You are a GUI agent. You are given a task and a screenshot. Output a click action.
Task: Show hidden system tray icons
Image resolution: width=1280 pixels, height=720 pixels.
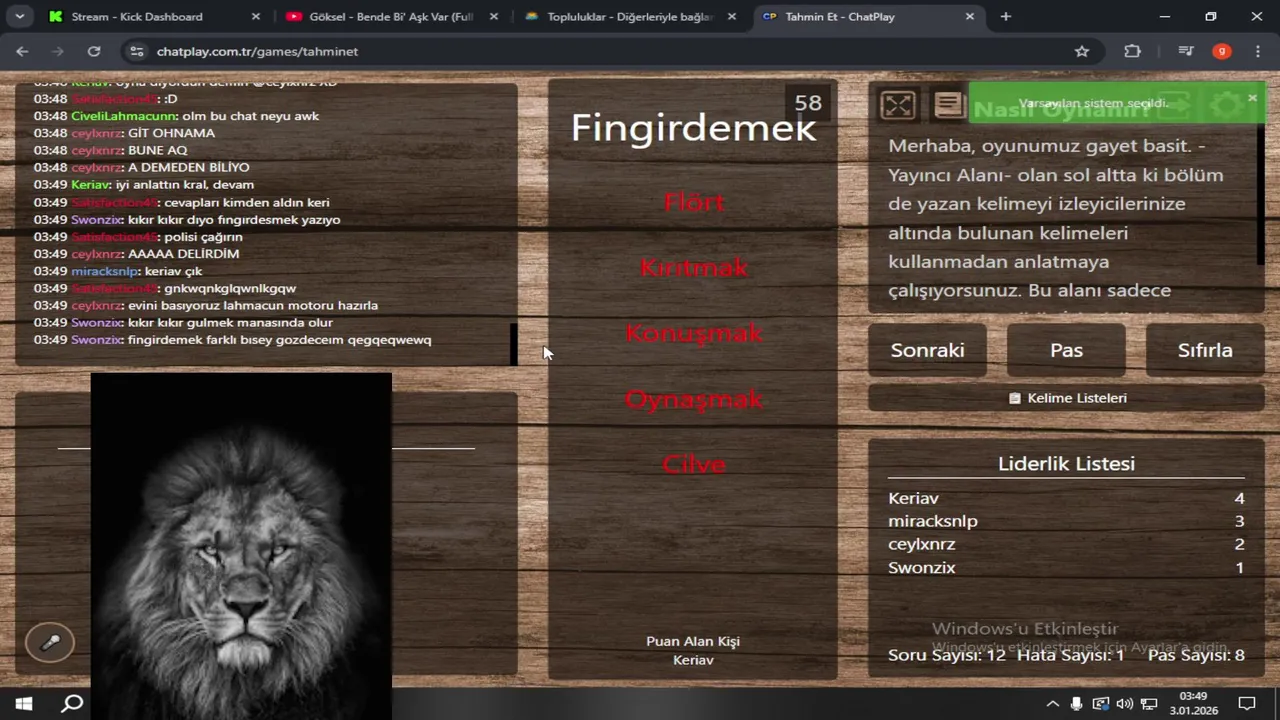click(1053, 703)
